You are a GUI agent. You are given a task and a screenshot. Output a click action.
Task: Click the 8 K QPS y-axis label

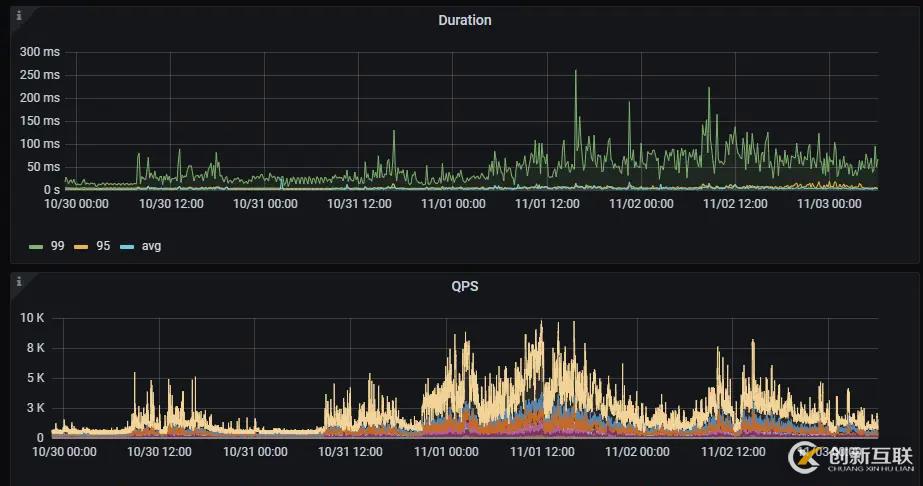click(35, 348)
